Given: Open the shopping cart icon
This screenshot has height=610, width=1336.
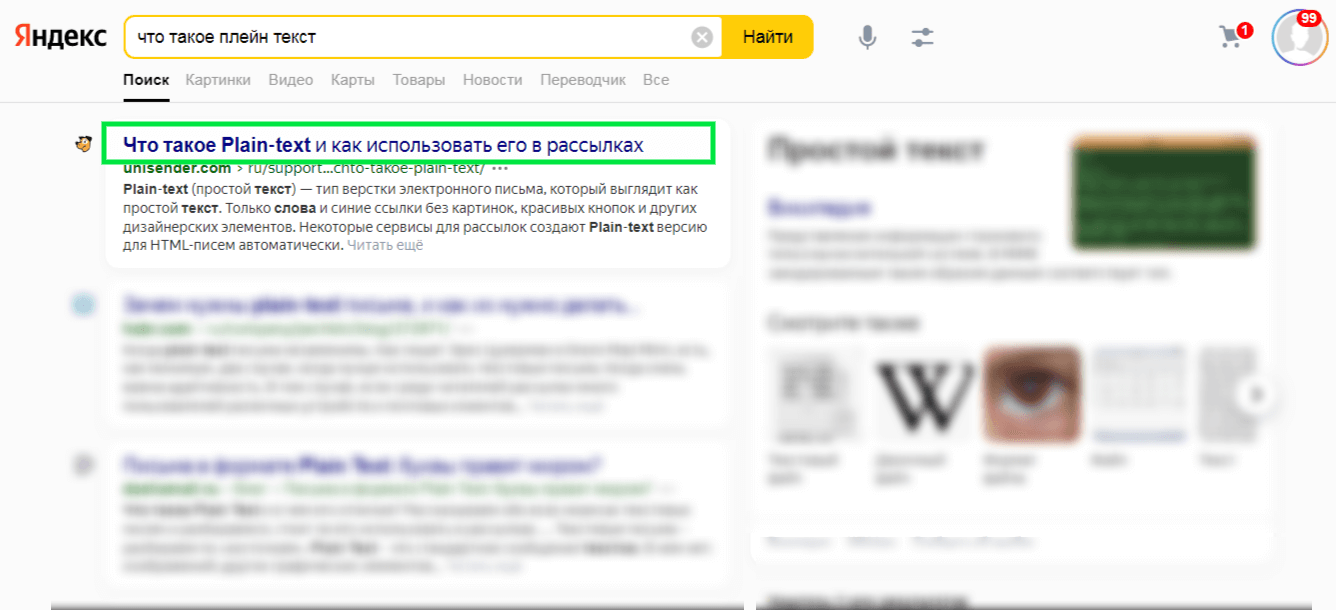Looking at the screenshot, I should [1231, 37].
